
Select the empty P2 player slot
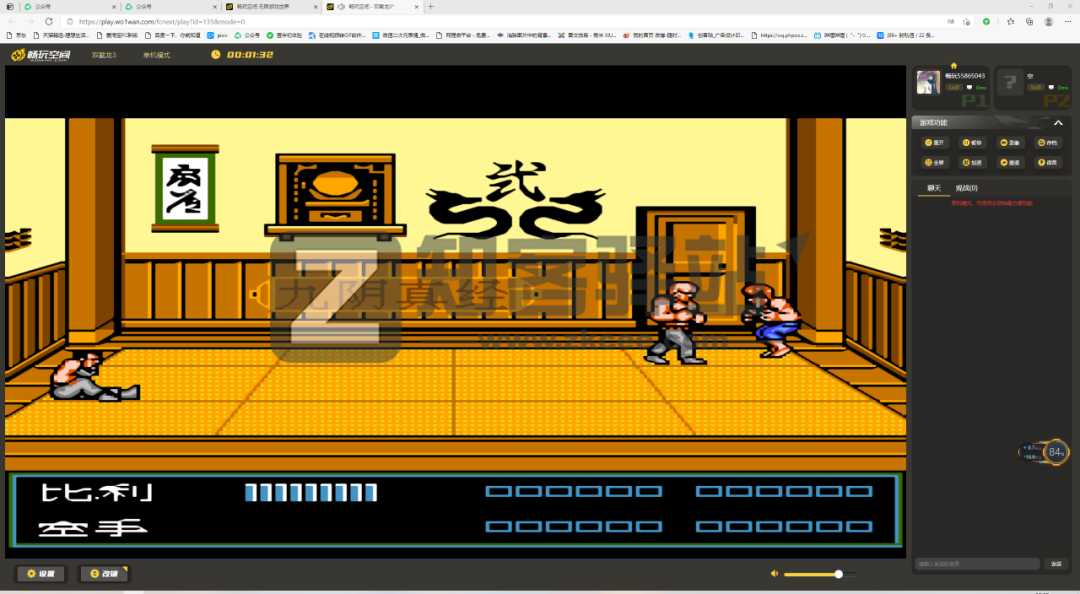coord(1012,82)
